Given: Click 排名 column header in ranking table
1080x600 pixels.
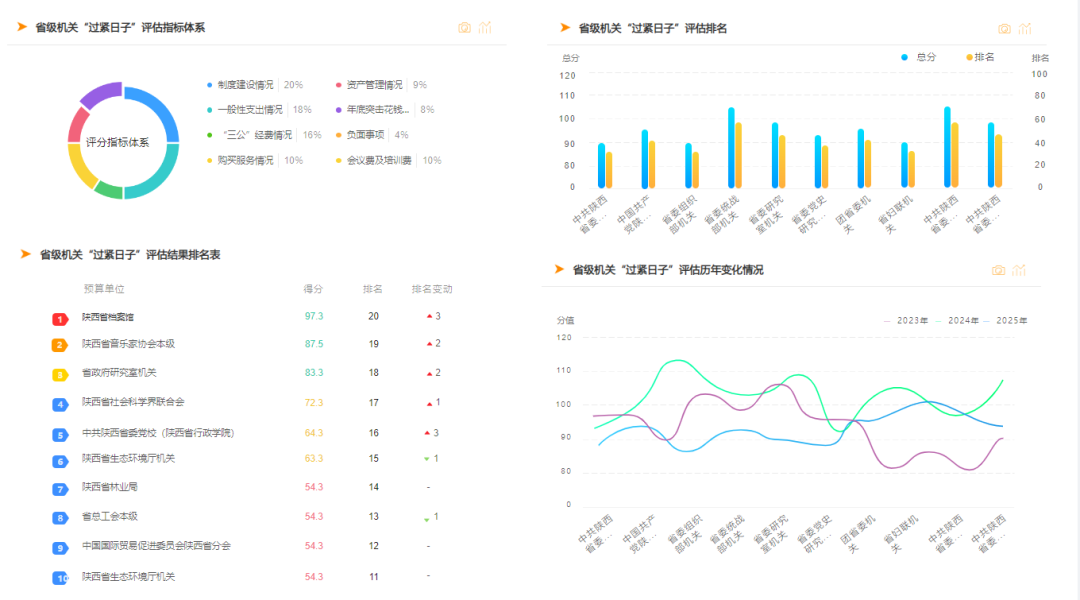Looking at the screenshot, I should (373, 289).
